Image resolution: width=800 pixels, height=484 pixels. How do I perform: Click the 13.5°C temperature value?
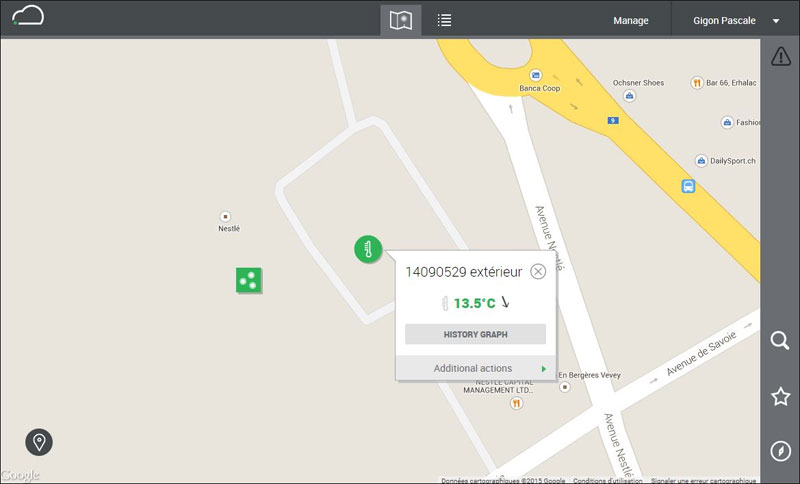474,303
